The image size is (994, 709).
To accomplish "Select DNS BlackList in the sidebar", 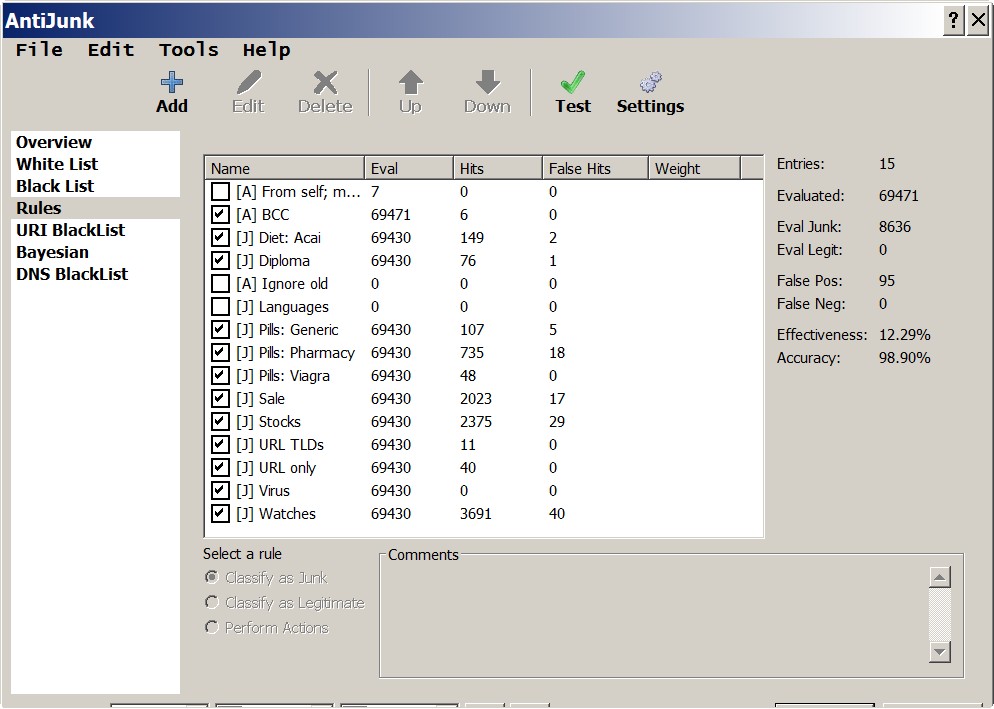I will click(72, 274).
